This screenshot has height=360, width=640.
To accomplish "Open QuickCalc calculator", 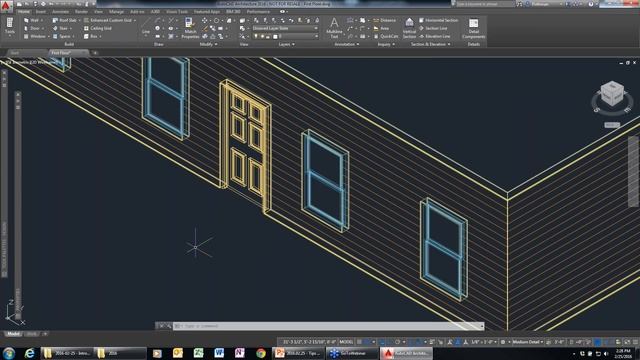I will click(386, 36).
